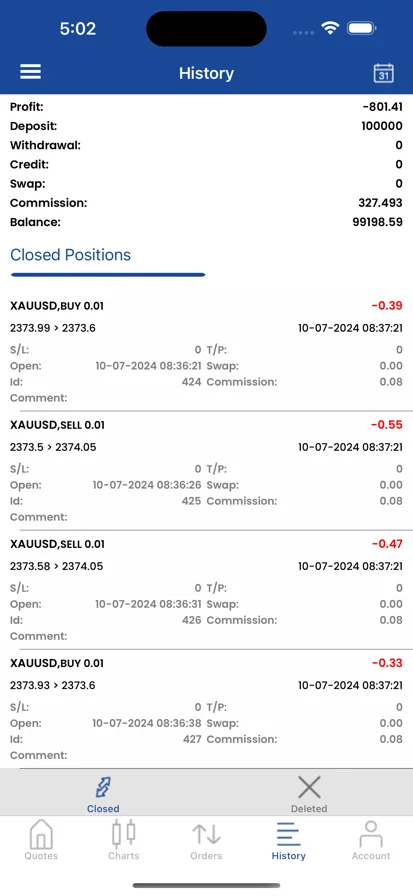Open the calendar date filter
The height and width of the screenshot is (896, 413).
383,73
